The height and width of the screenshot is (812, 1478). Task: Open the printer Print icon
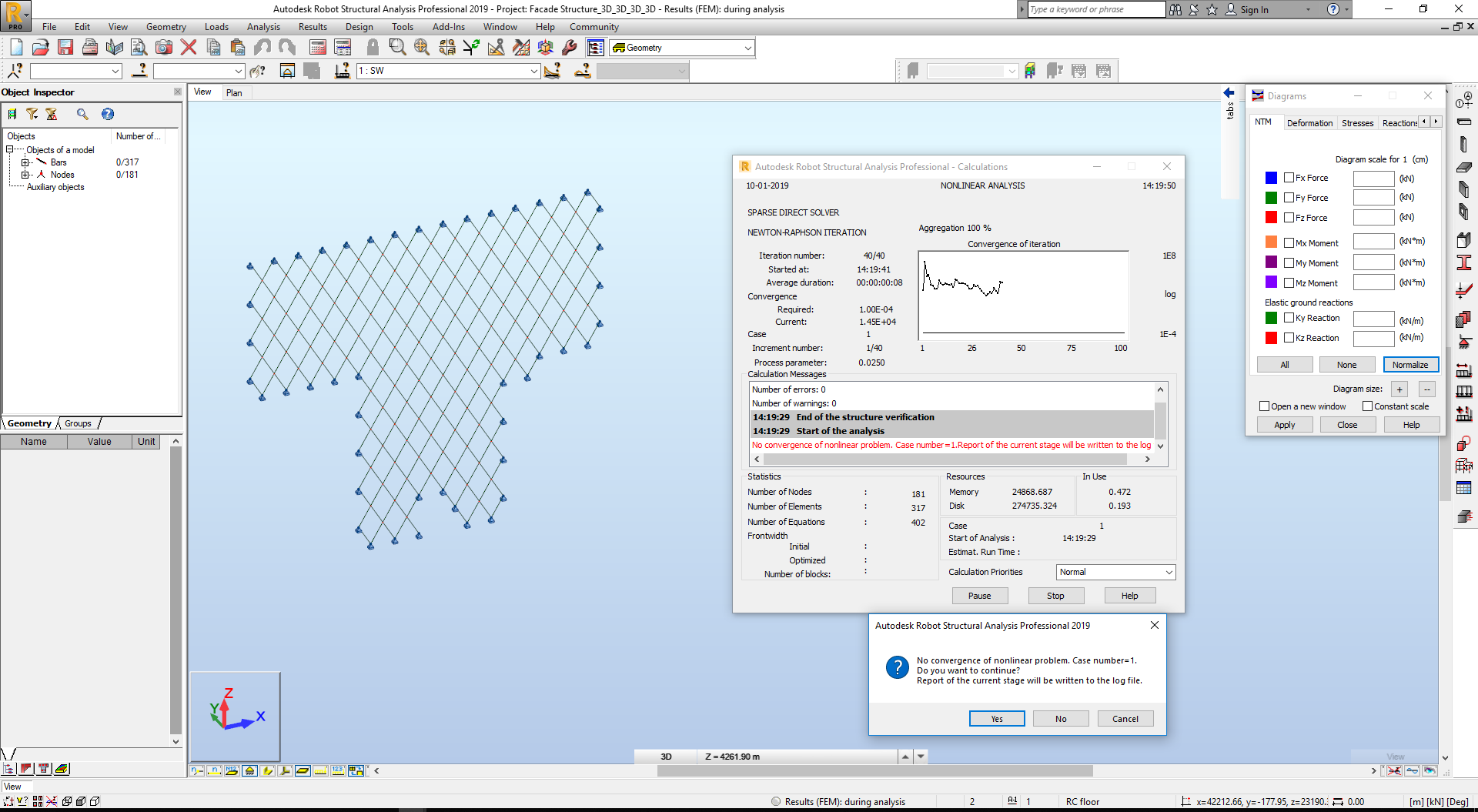pyautogui.click(x=90, y=47)
